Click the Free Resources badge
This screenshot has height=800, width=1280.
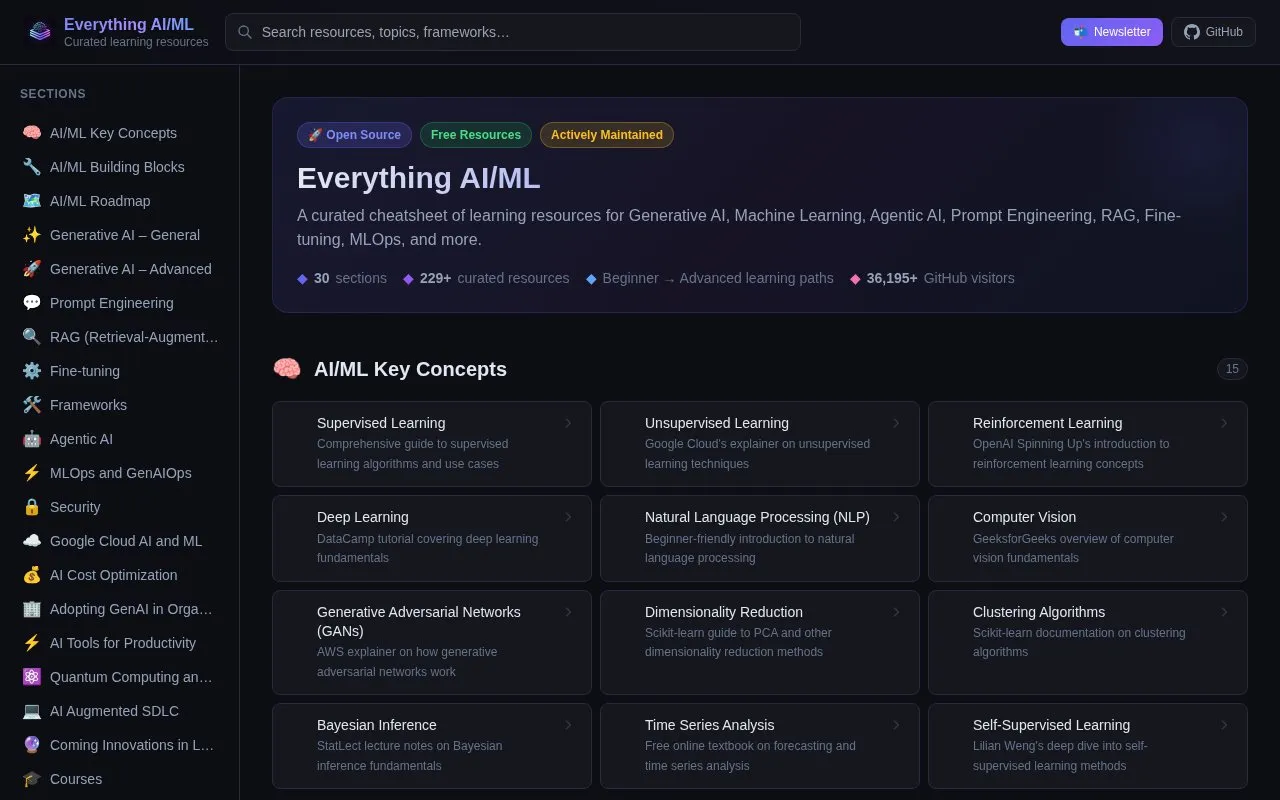(476, 135)
